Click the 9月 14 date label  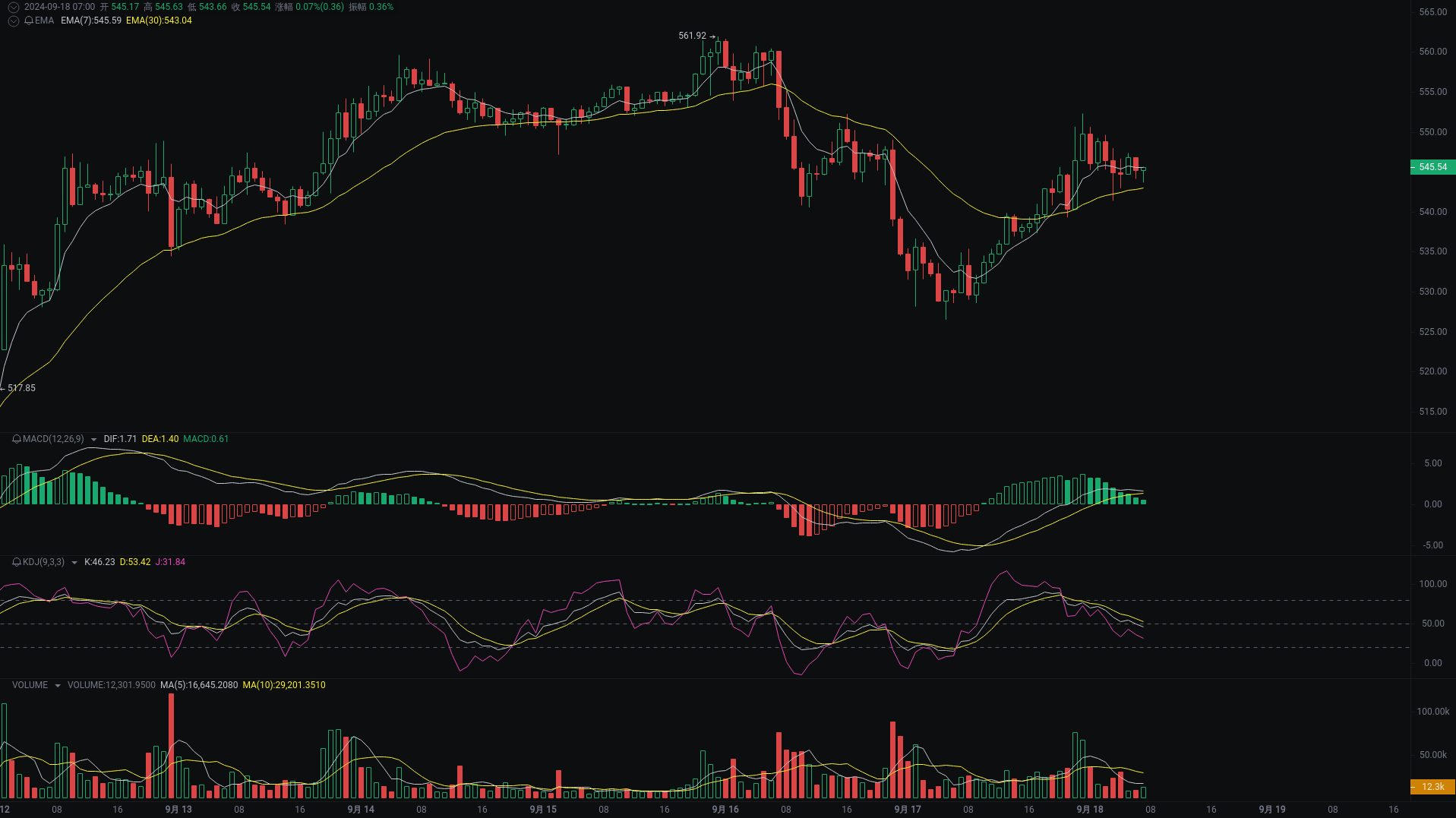click(x=361, y=810)
